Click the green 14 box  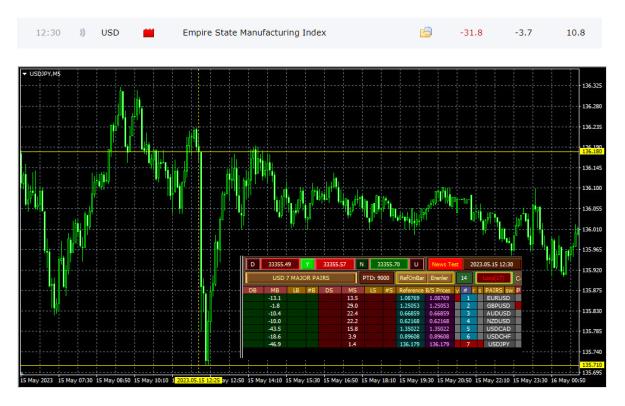pyautogui.click(x=464, y=278)
